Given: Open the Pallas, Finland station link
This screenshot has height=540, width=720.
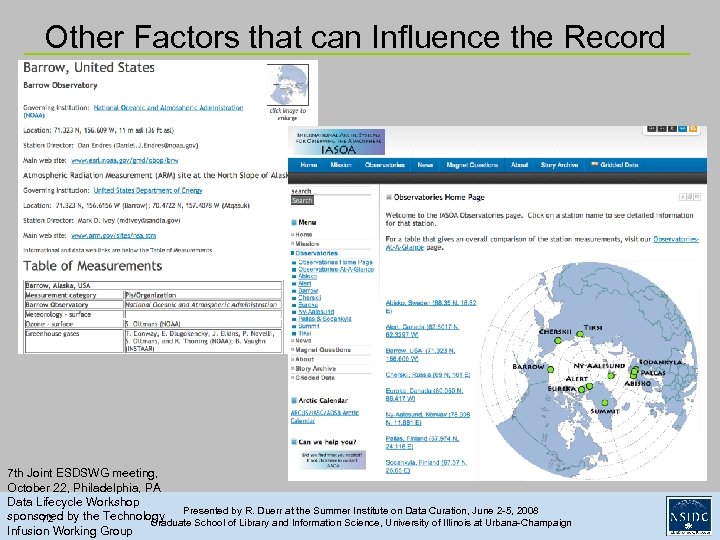Looking at the screenshot, I should click(x=422, y=442).
